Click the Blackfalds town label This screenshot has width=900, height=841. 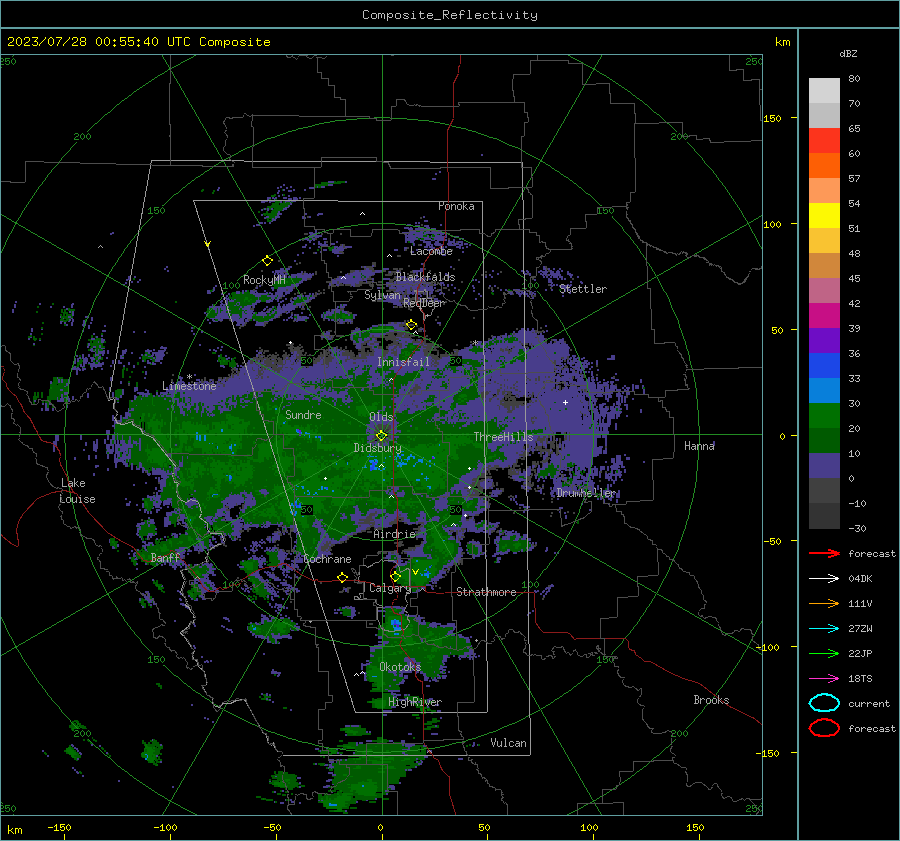425,277
